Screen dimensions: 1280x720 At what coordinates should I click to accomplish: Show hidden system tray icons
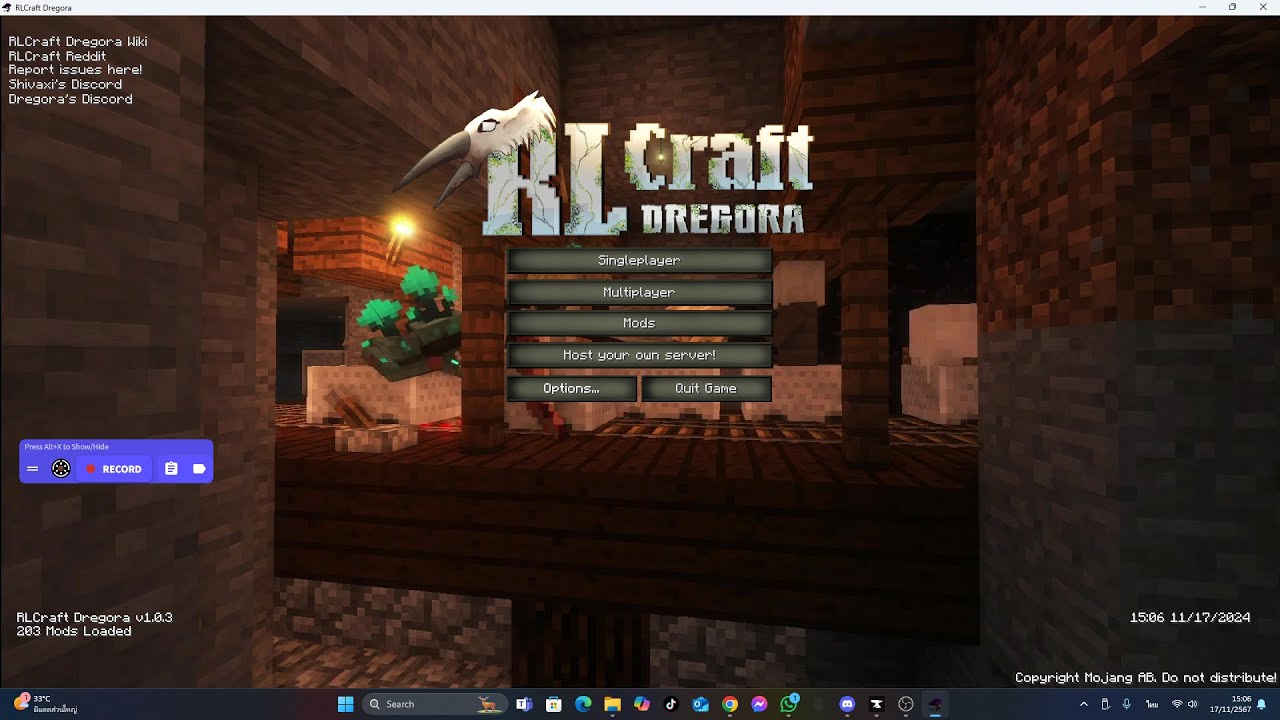(1084, 704)
